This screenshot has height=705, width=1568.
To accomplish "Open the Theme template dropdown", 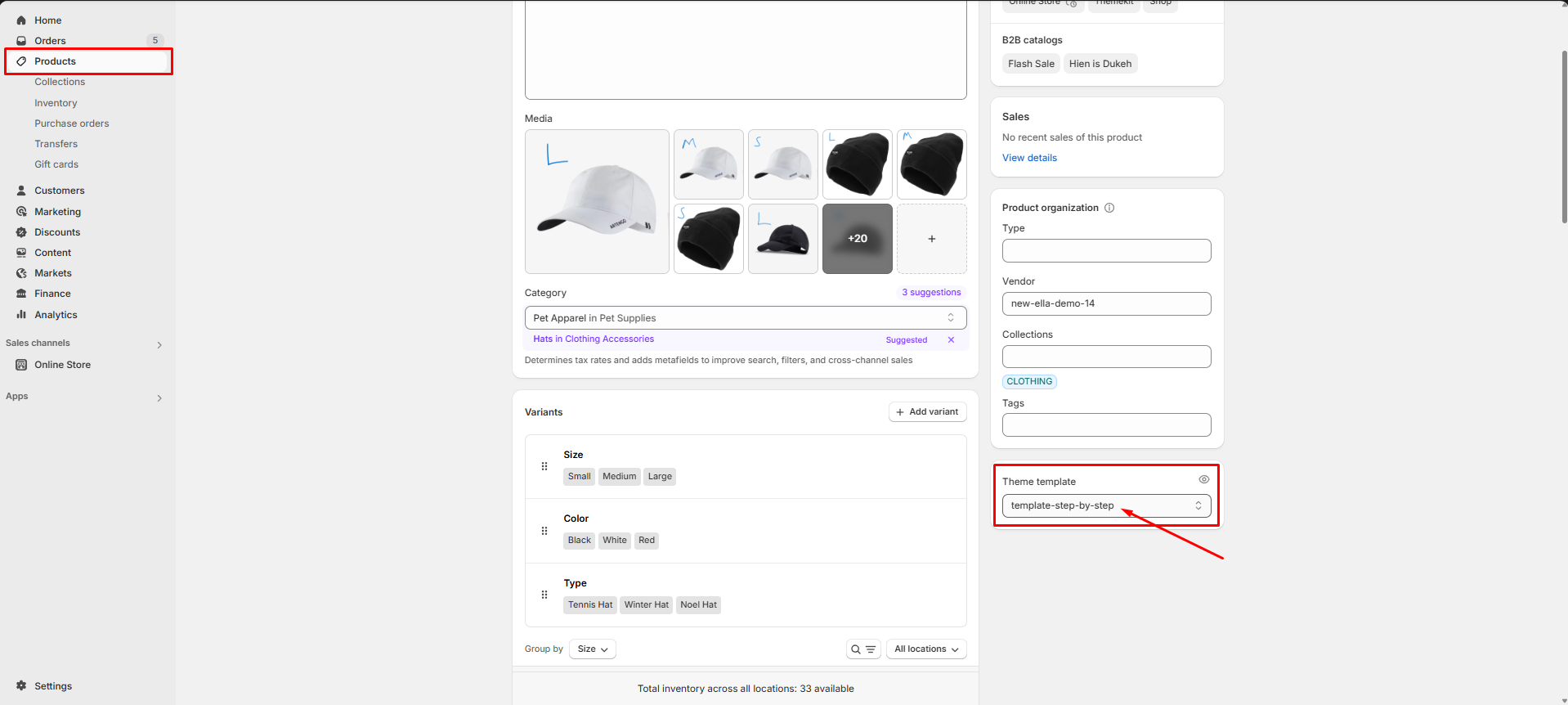I will [x=1106, y=505].
